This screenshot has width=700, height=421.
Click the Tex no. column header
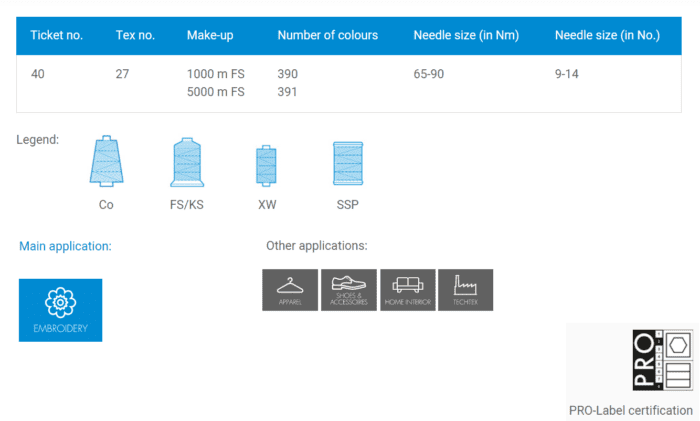click(x=135, y=36)
